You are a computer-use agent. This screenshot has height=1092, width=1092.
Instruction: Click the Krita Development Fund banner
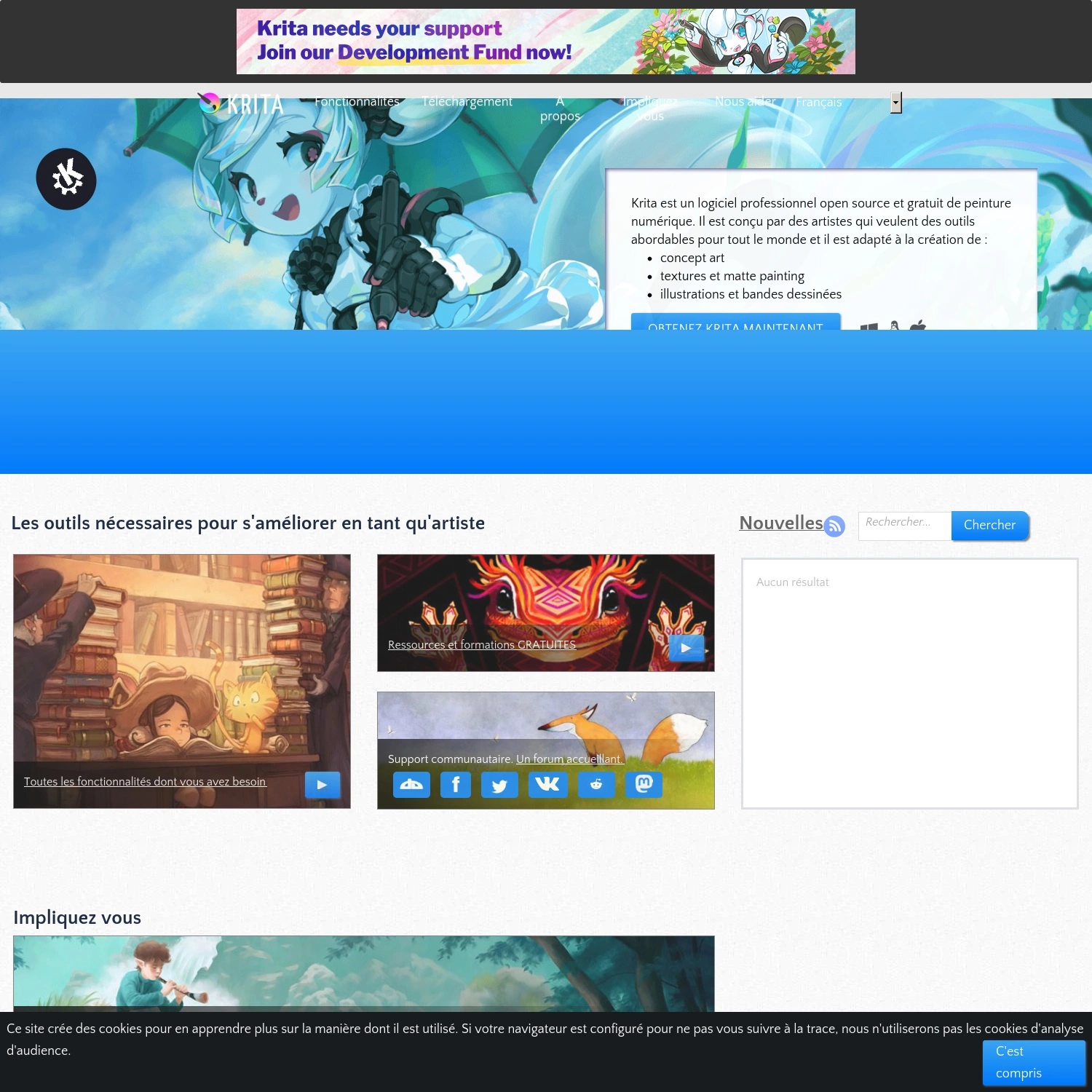pyautogui.click(x=546, y=41)
